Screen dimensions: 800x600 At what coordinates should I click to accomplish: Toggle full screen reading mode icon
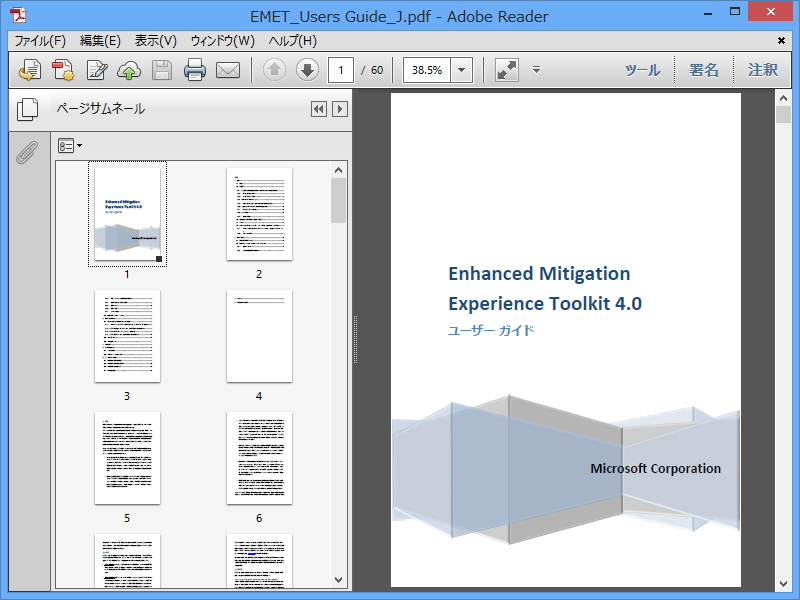[506, 70]
